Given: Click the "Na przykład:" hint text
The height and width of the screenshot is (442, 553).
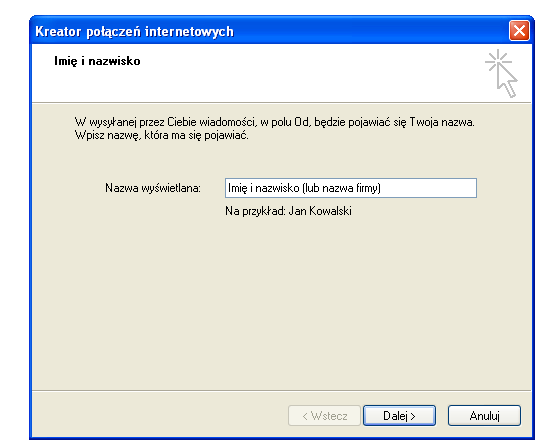Looking at the screenshot, I should tap(255, 211).
